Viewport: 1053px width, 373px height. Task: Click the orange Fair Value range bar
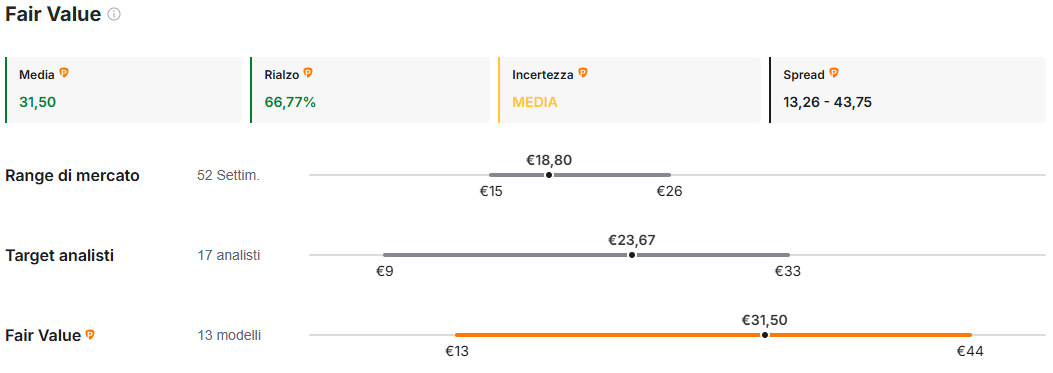coord(713,335)
